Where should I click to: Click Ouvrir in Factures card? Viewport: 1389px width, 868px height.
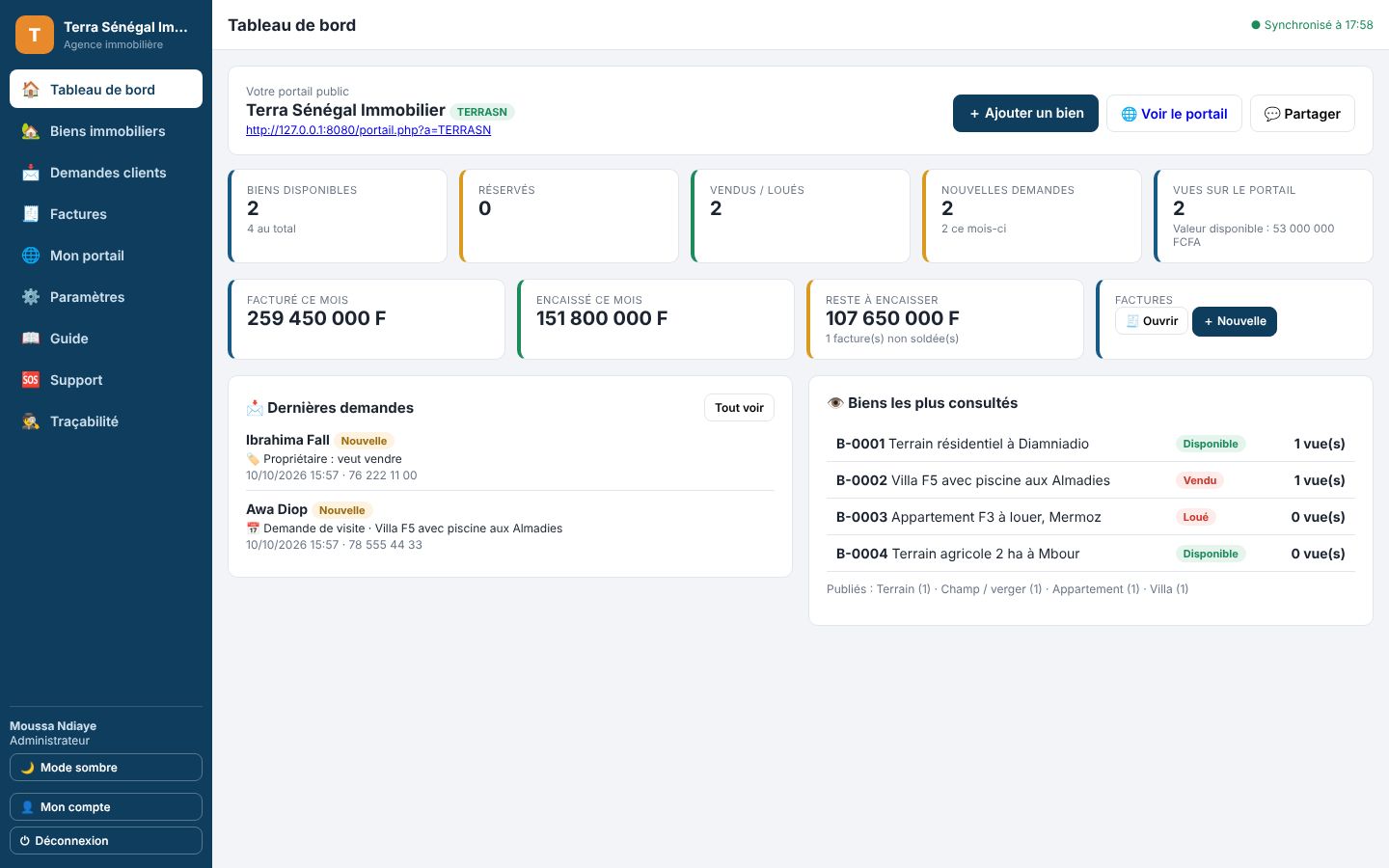(1152, 321)
